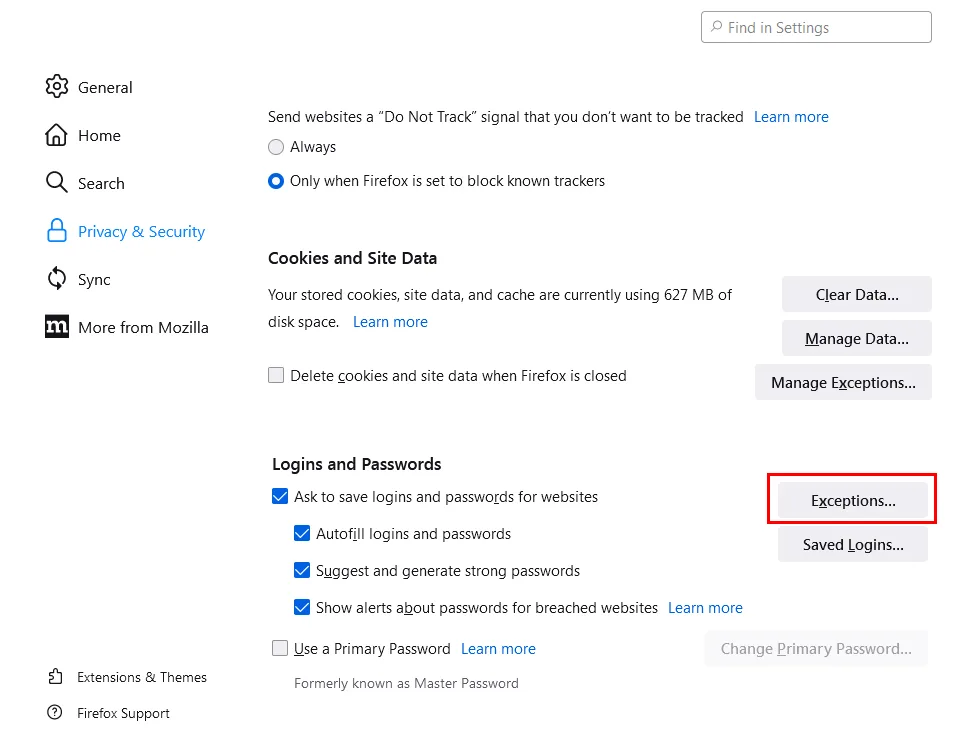This screenshot has width=956, height=745.
Task: Click the Privacy & Security lock icon
Action: click(57, 230)
